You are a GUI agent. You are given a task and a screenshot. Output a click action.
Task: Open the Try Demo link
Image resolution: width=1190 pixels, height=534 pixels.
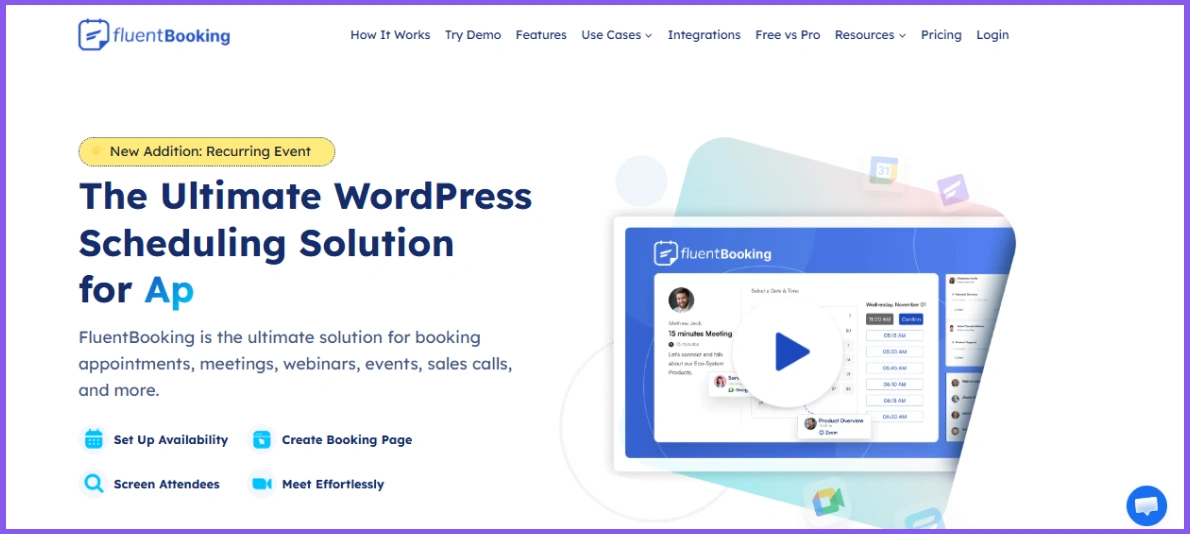473,35
